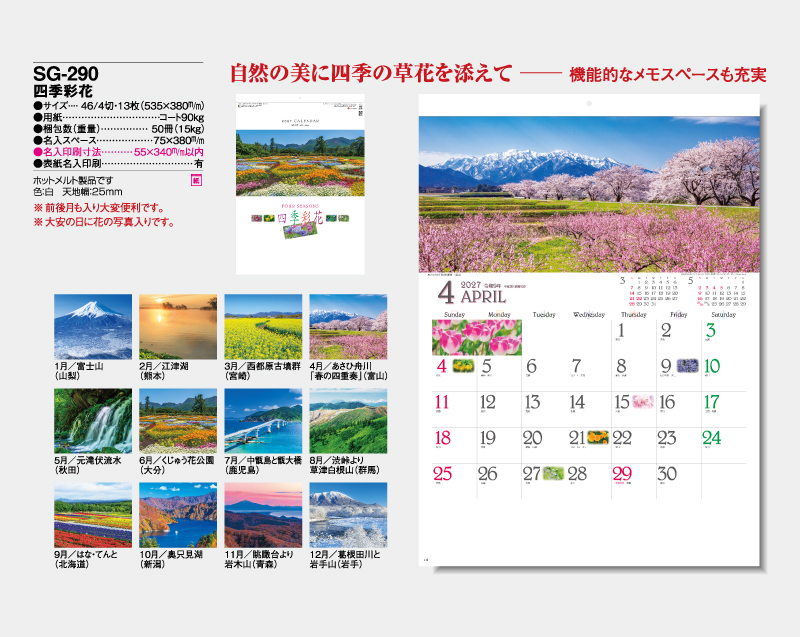
Task: Click the October 奥只見湖 autumn lake thumbnail
Action: pyautogui.click(x=178, y=515)
